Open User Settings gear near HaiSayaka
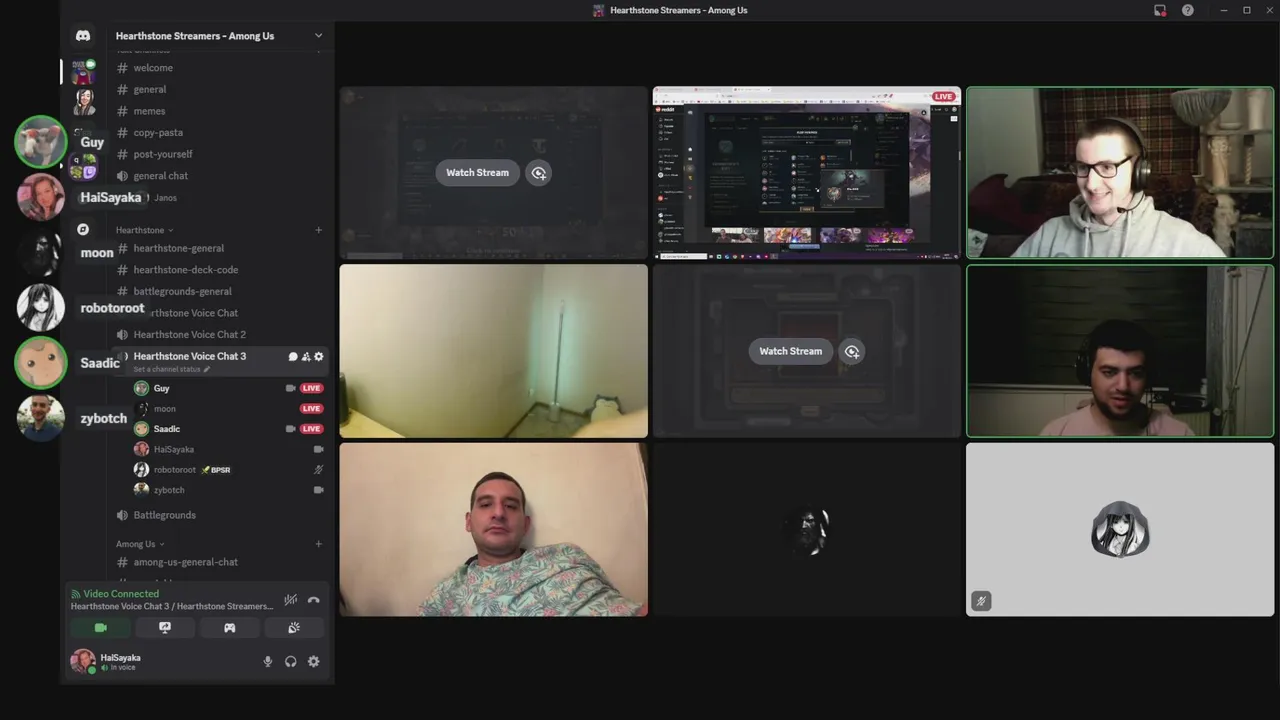The height and width of the screenshot is (720, 1280). pos(314,661)
